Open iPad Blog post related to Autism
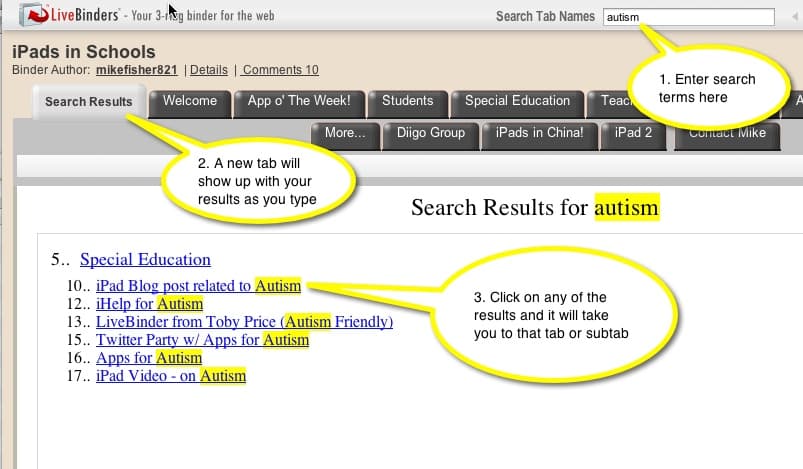The height and width of the screenshot is (469, 803). coord(199,286)
